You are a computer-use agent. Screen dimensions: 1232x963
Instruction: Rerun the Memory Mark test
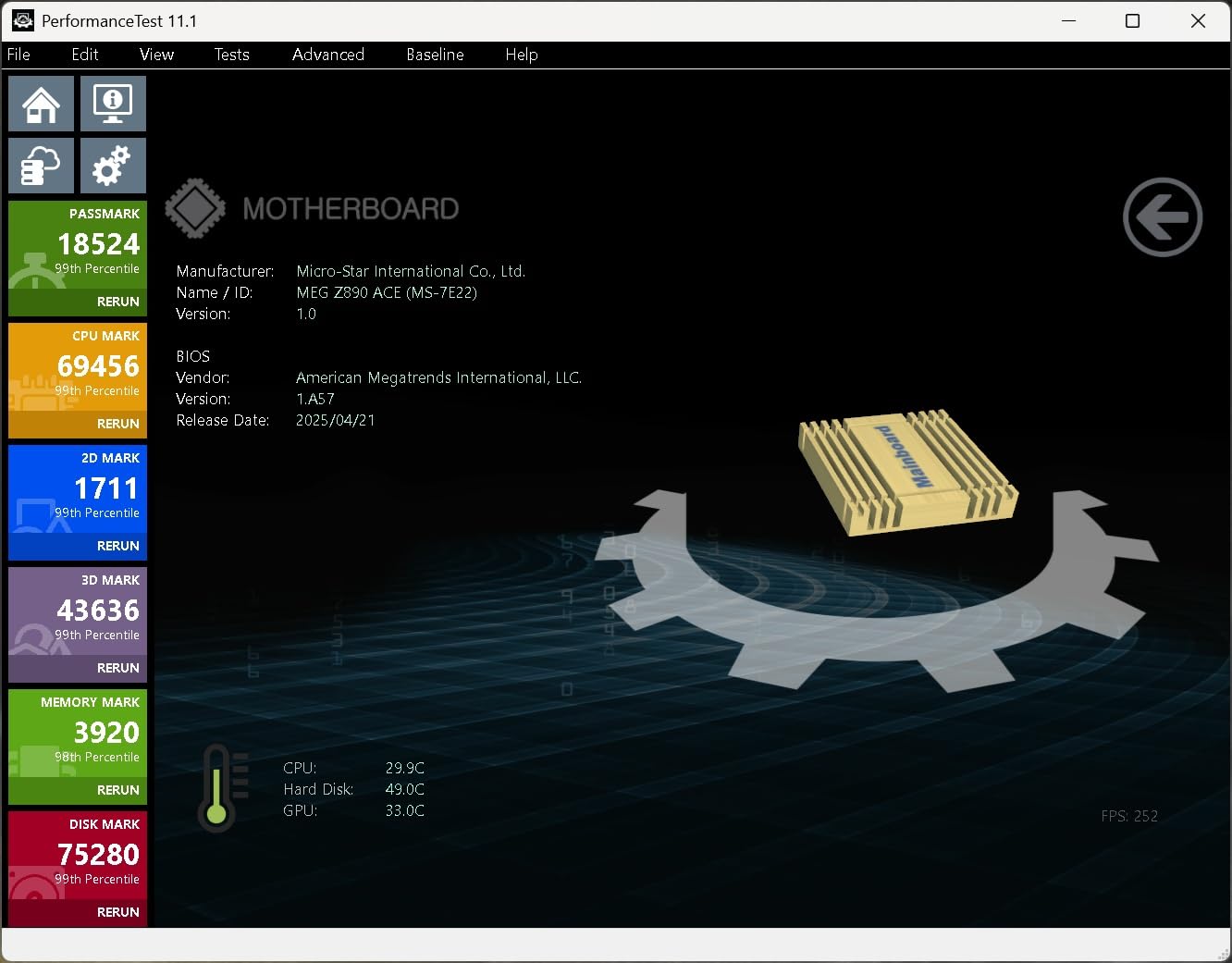pyautogui.click(x=118, y=790)
